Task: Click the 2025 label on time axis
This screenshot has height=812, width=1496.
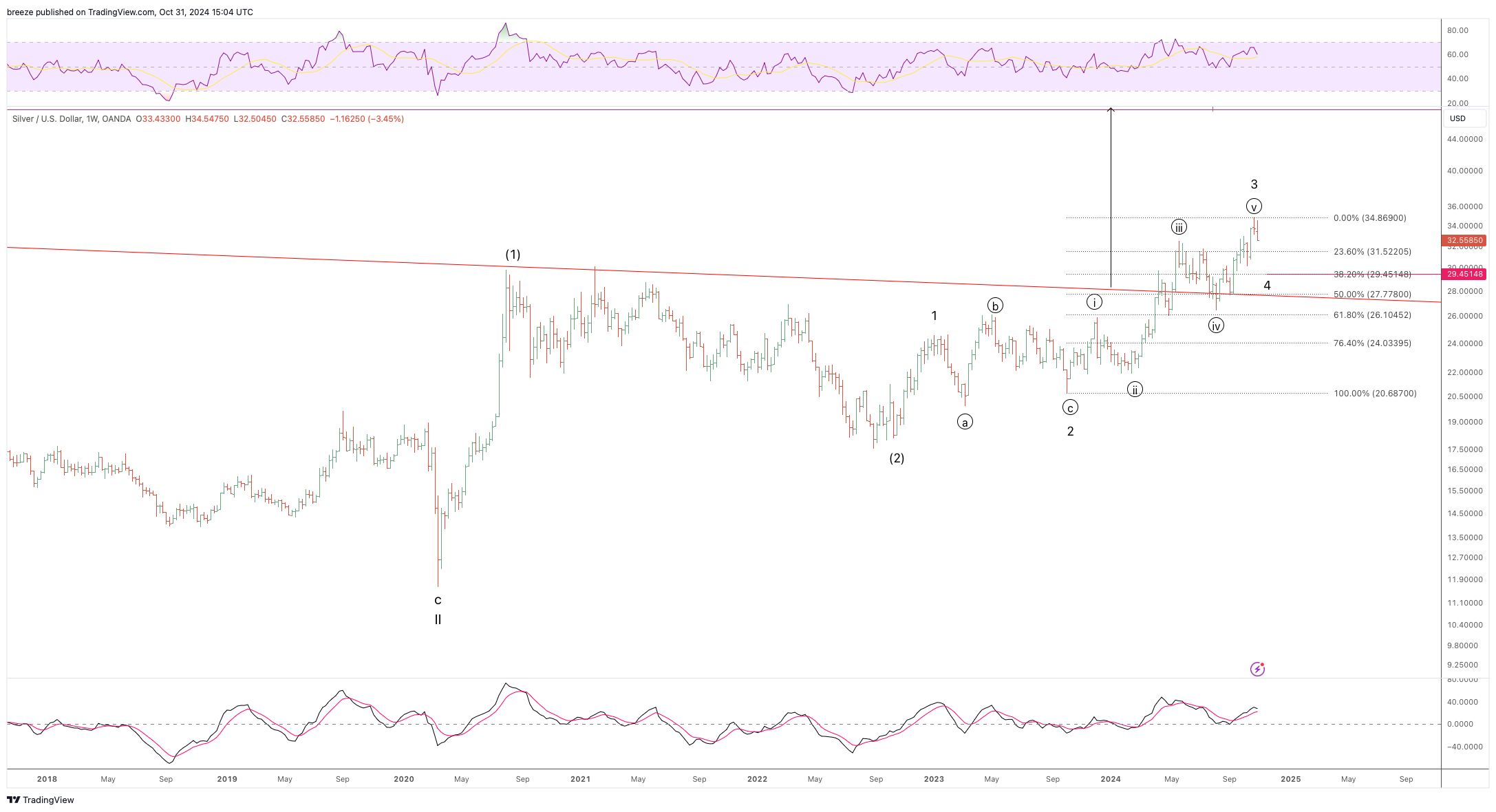Action: tap(1290, 779)
